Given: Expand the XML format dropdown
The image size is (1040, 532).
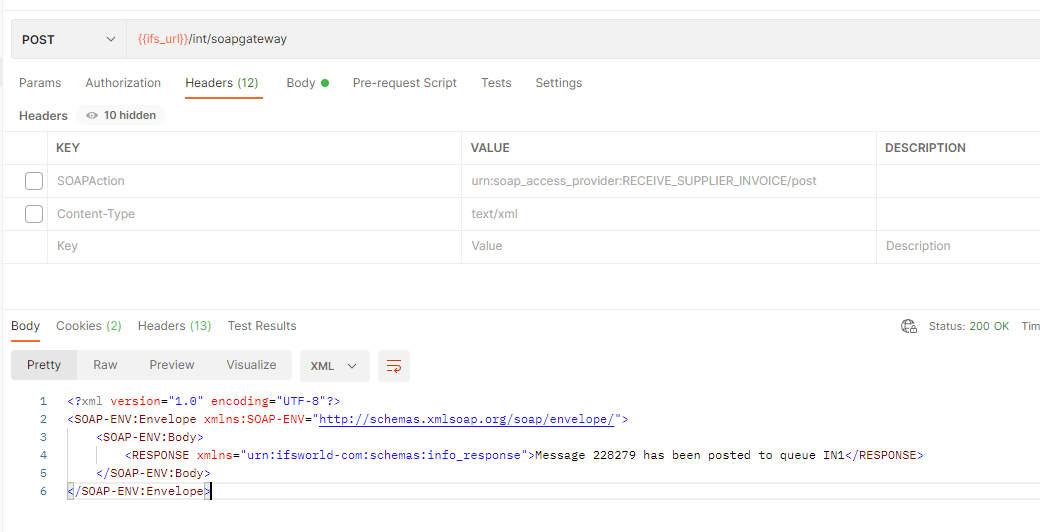Looking at the screenshot, I should point(334,366).
